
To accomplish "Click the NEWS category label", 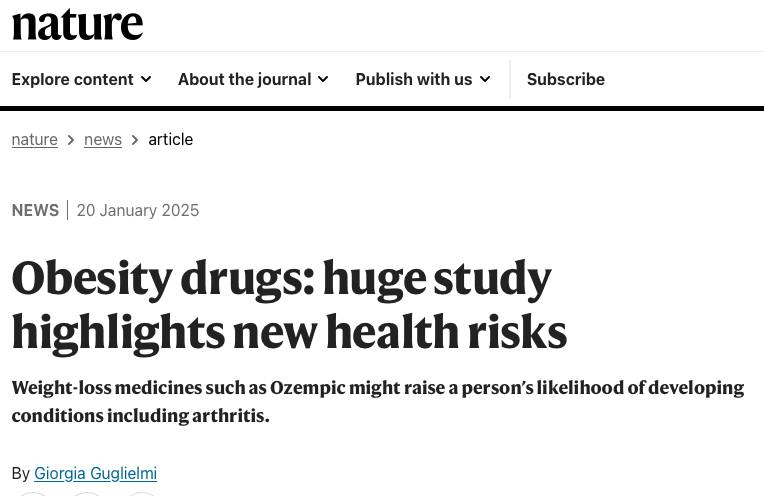I will (x=35, y=210).
